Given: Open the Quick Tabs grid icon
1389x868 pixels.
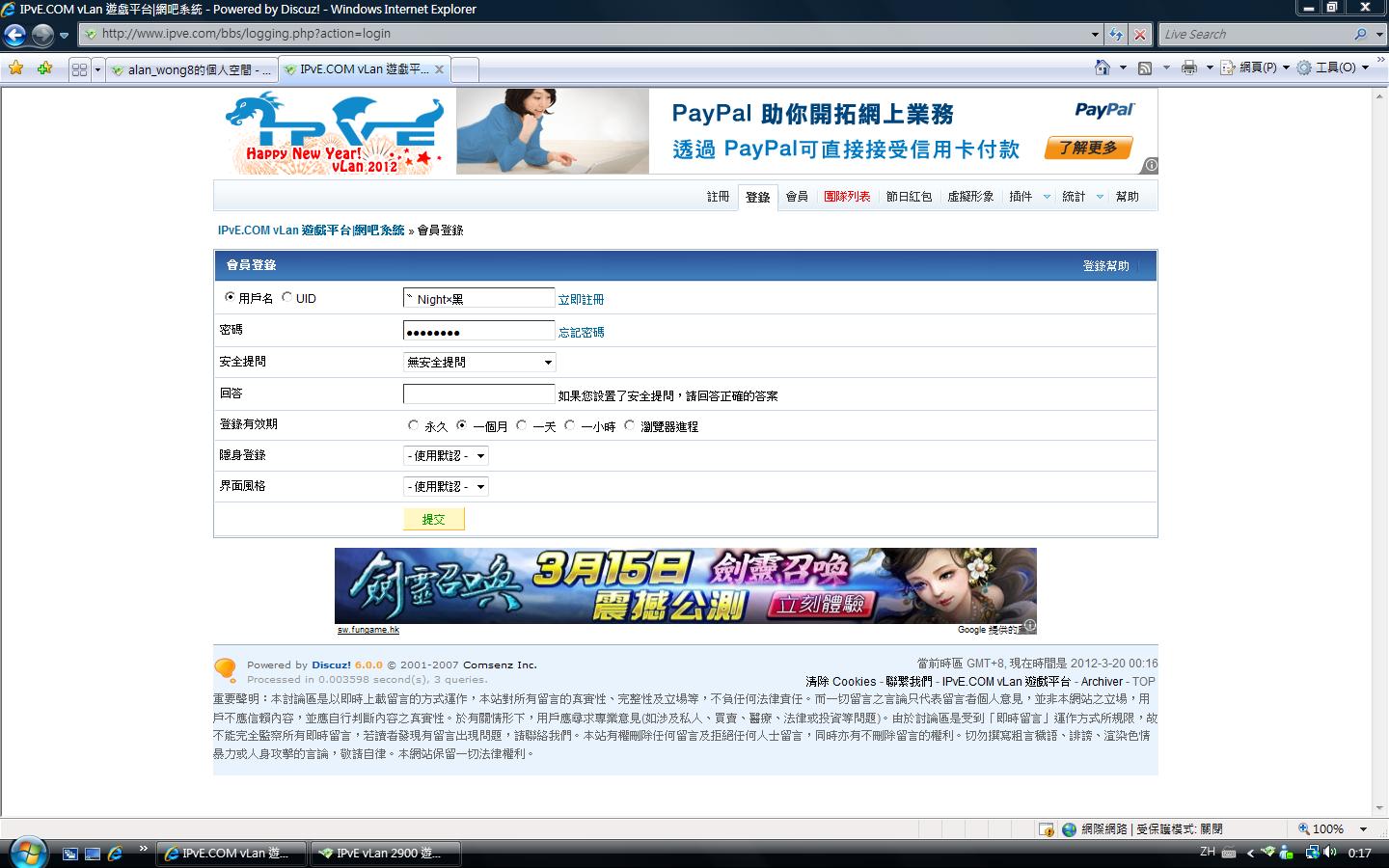Looking at the screenshot, I should (79, 69).
